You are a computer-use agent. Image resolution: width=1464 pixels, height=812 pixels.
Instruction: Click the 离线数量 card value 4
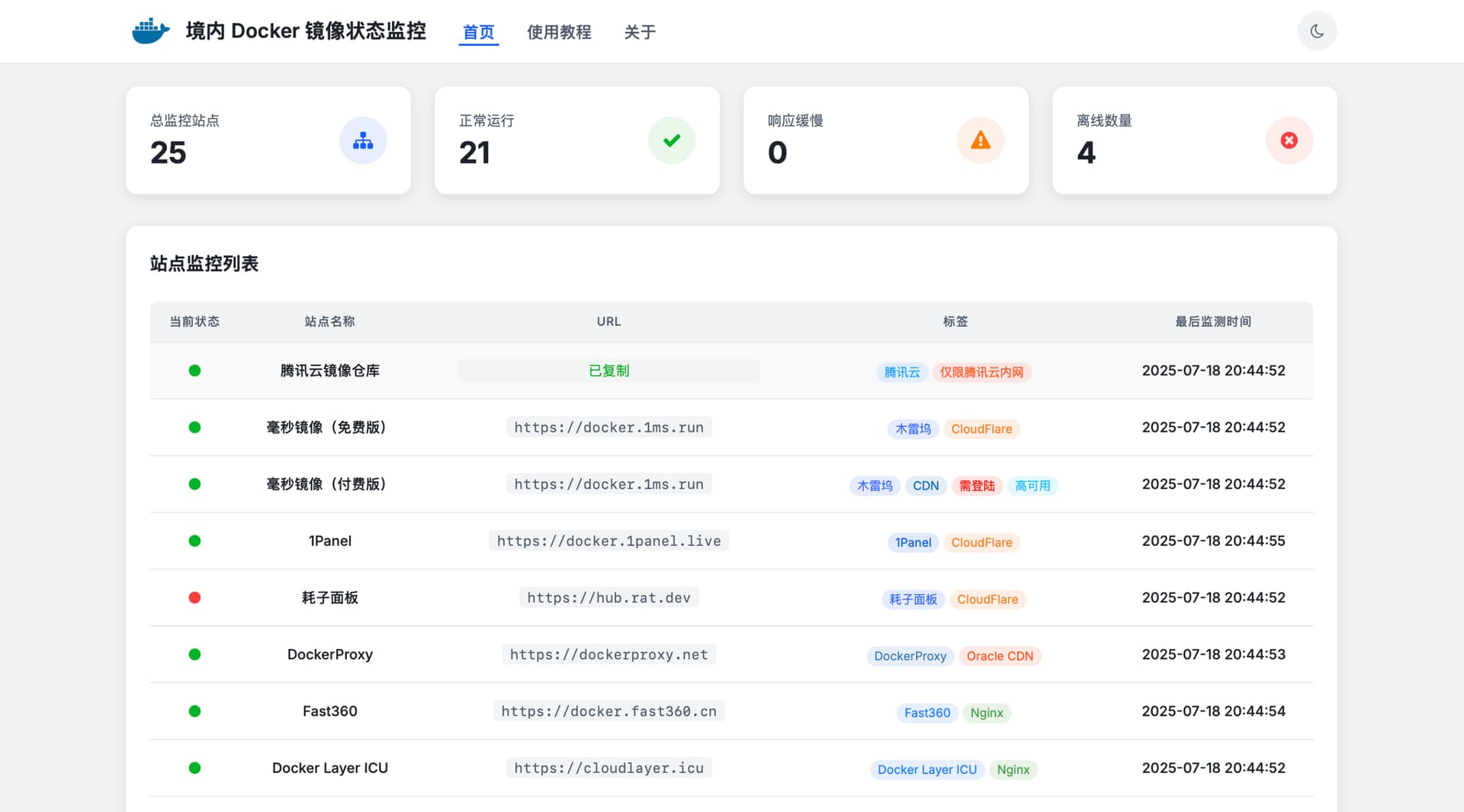pyautogui.click(x=1087, y=153)
